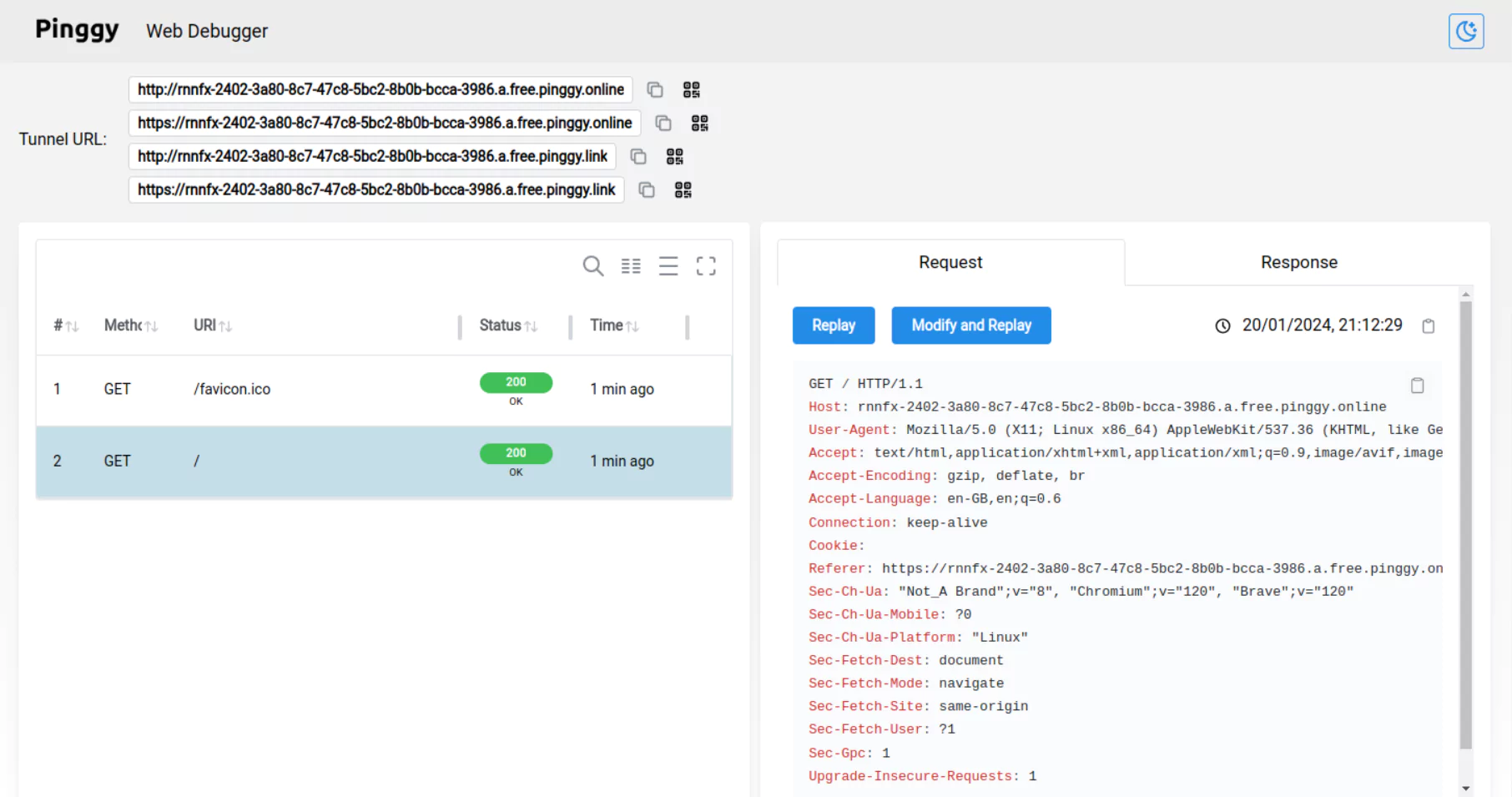The width and height of the screenshot is (1512, 797).
Task: Click the Sec-Ch-Ua-Platform "Linux" line
Action: pyautogui.click(x=918, y=638)
